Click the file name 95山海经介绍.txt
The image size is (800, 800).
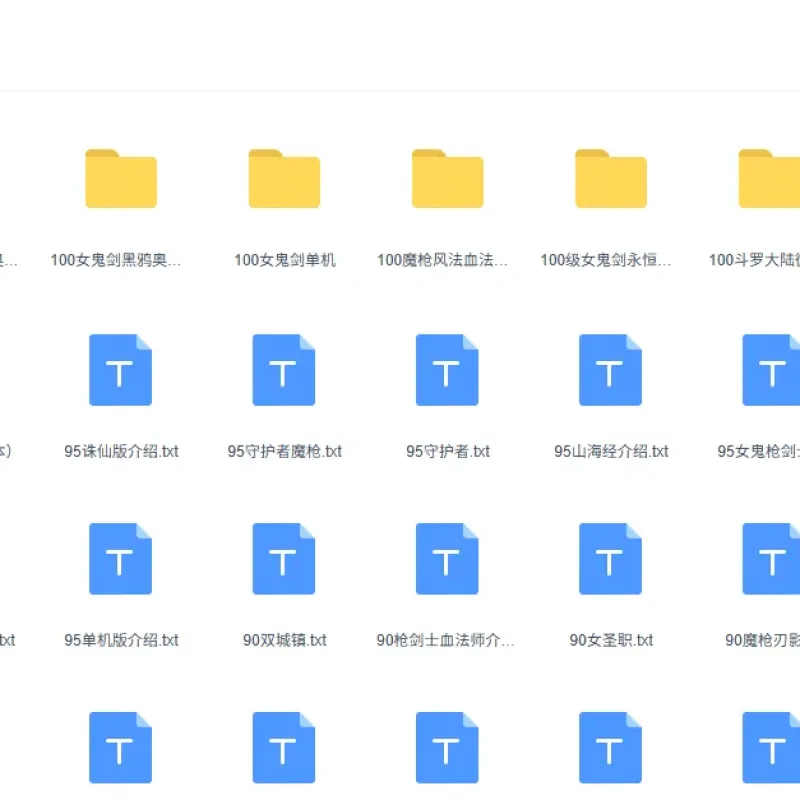click(x=611, y=451)
